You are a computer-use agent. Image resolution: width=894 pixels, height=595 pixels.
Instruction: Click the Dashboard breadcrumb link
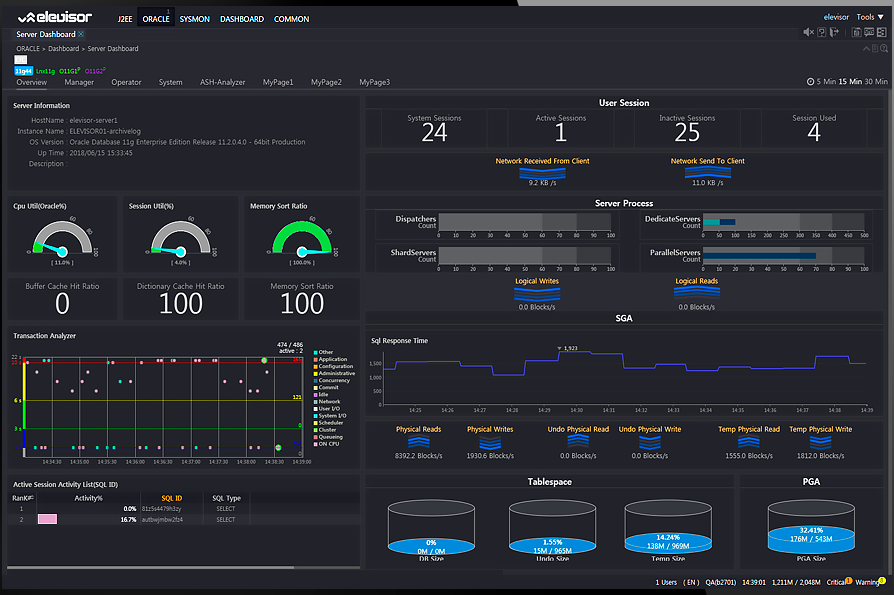coord(63,48)
